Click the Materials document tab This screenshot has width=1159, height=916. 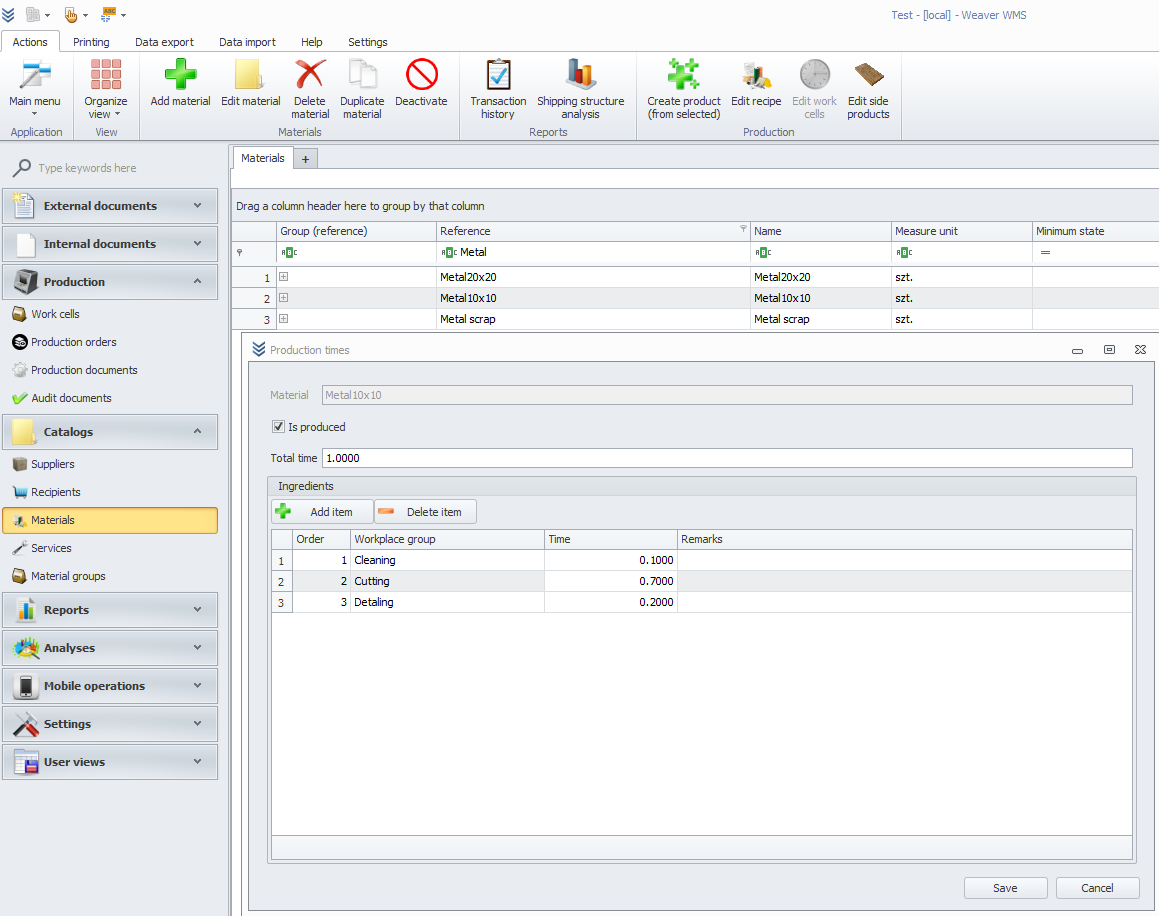[262, 158]
